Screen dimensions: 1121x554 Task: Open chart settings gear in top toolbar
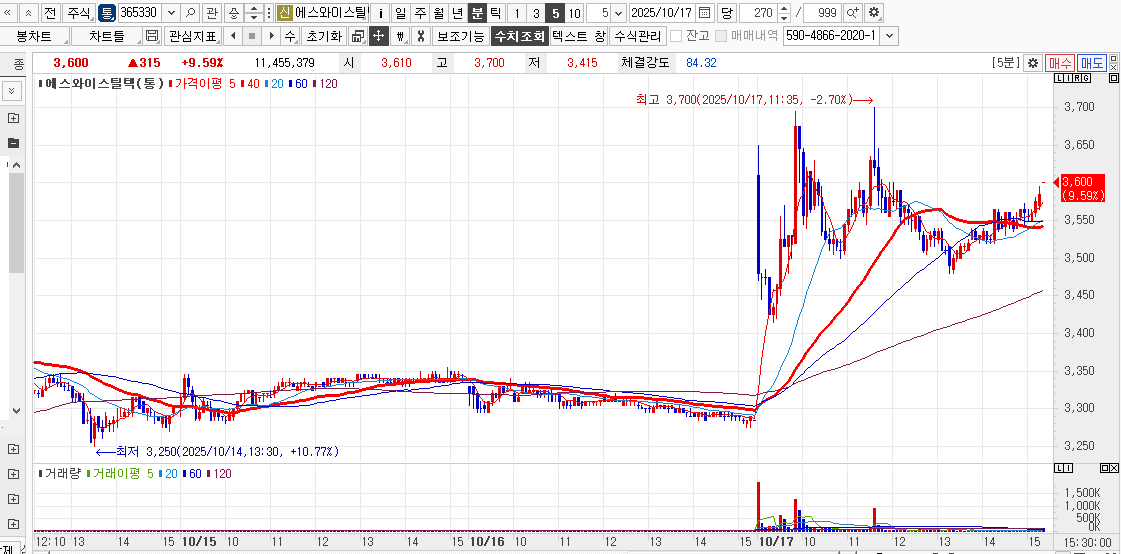pyautogui.click(x=874, y=13)
